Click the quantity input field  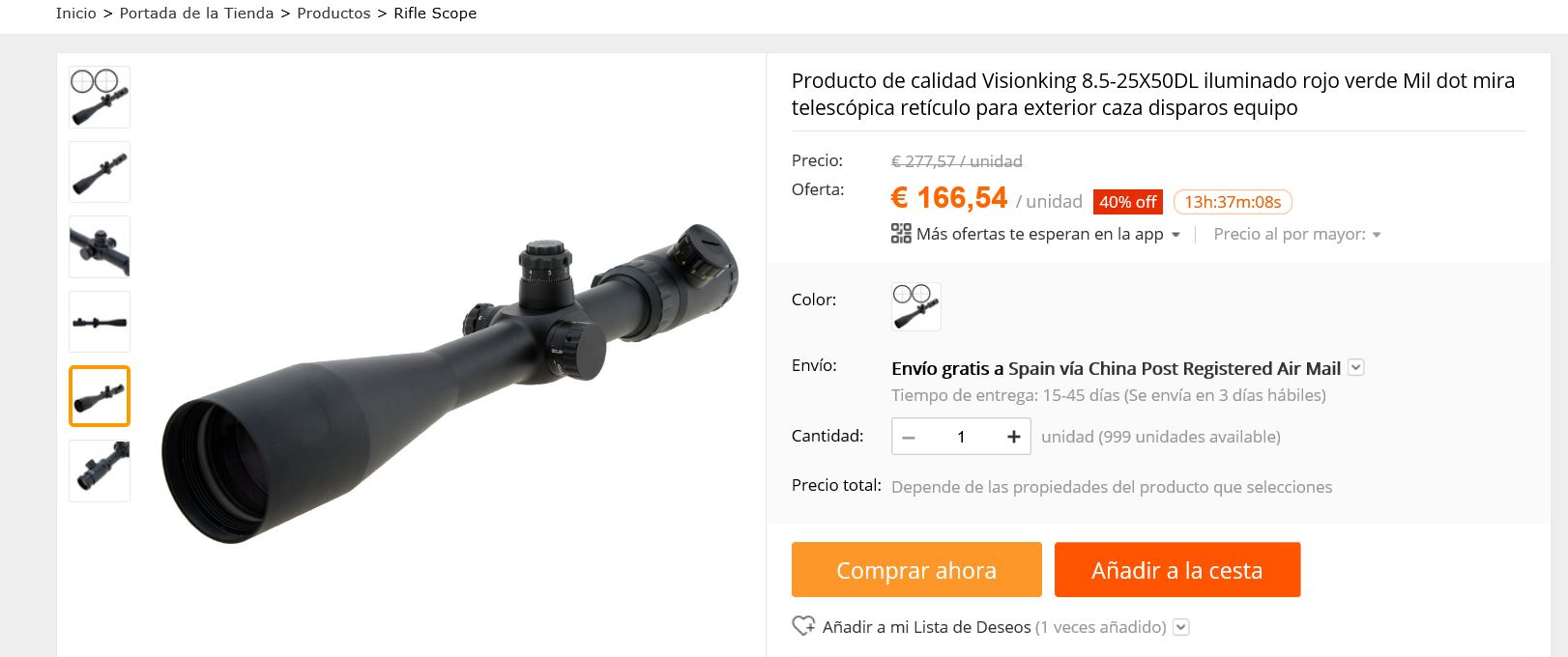(961, 437)
